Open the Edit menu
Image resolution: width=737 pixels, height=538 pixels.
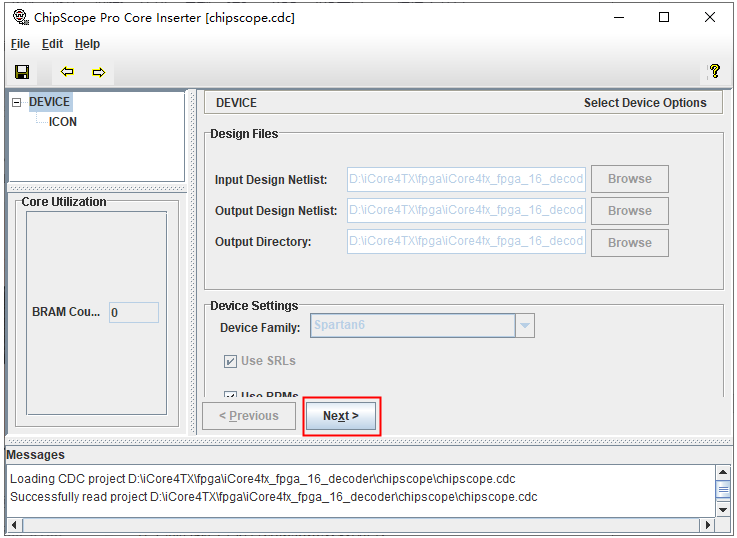[x=52, y=44]
